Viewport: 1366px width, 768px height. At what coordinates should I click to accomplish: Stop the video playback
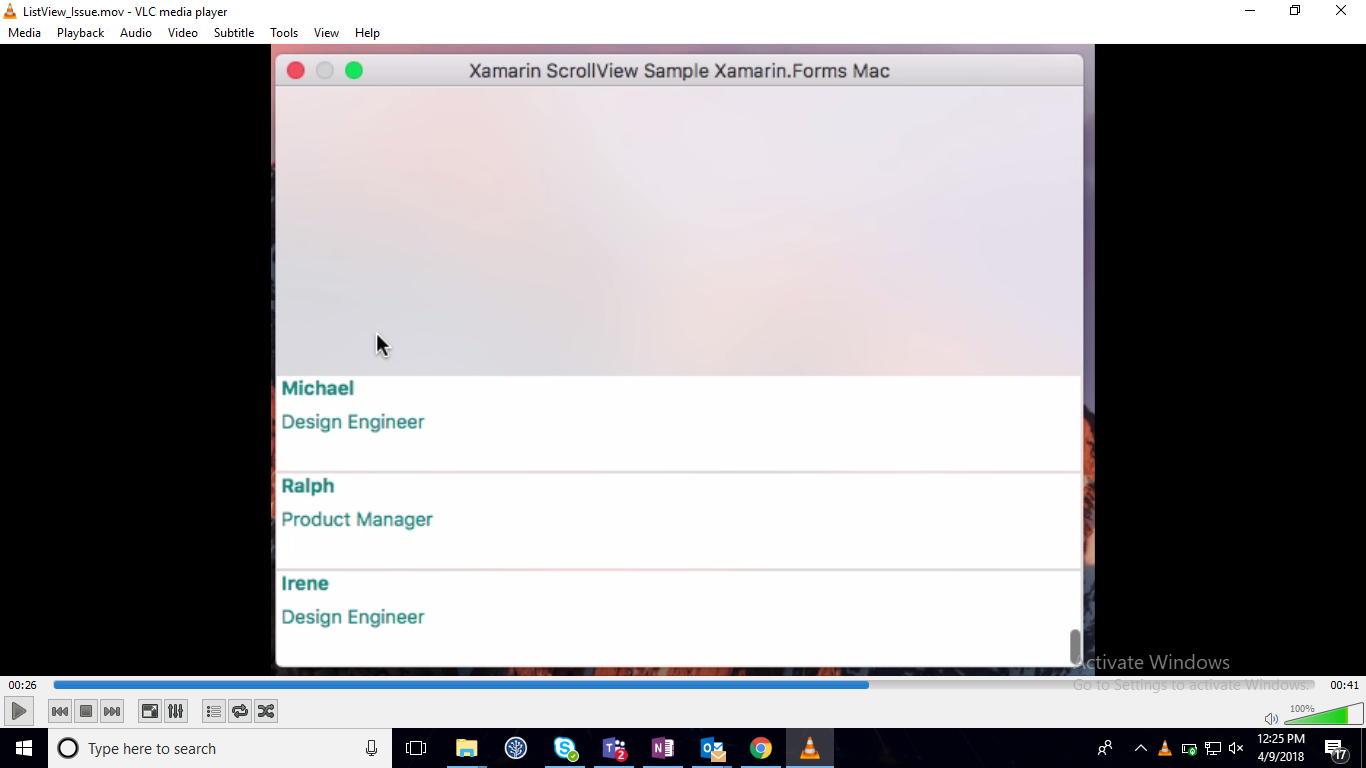coord(86,711)
